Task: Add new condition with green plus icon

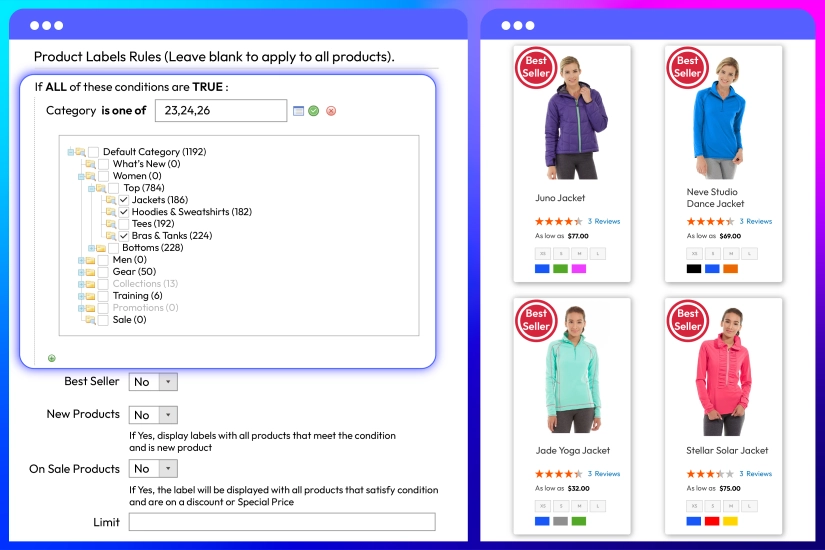Action: click(52, 358)
